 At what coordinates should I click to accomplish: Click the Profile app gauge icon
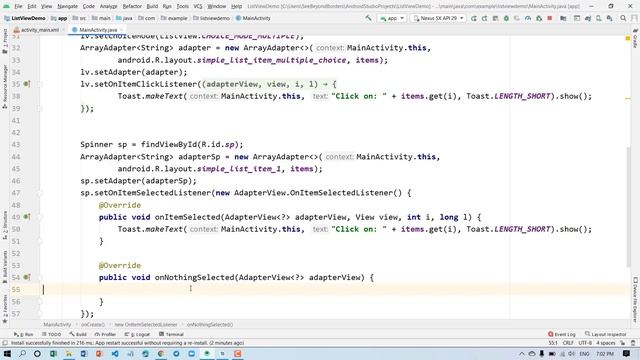pos(528,18)
